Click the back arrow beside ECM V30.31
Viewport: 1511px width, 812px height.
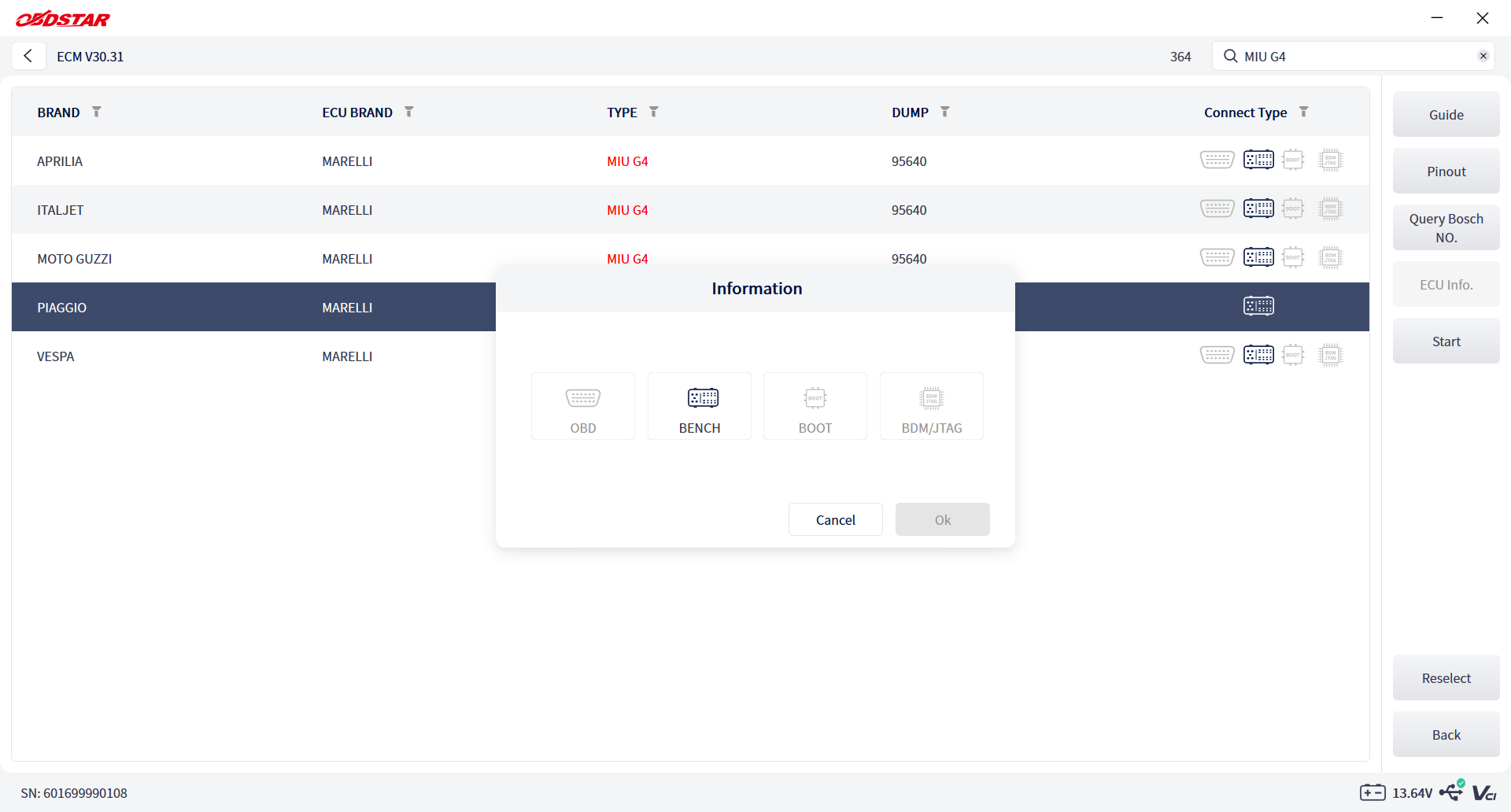[x=28, y=56]
